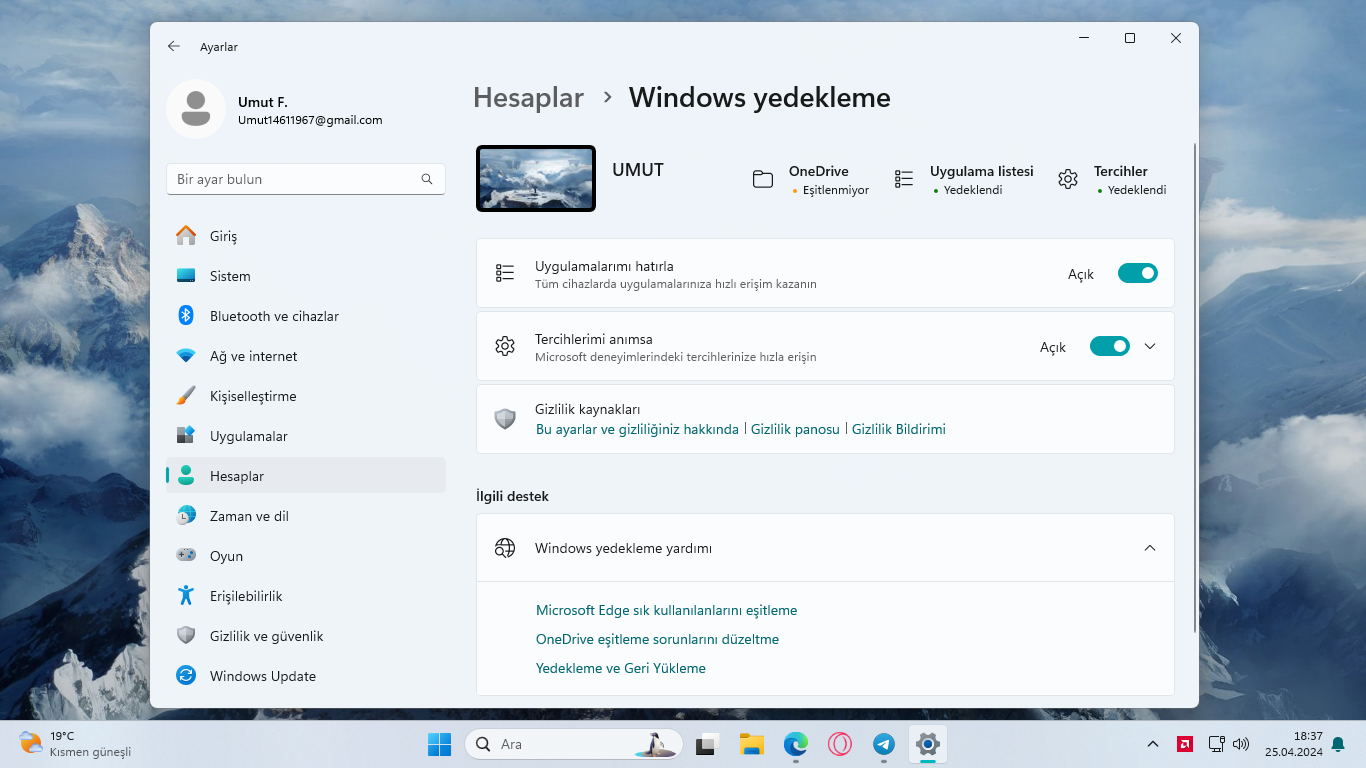Open the Windows Start menu
Viewport: 1366px width, 768px height.
[x=440, y=744]
